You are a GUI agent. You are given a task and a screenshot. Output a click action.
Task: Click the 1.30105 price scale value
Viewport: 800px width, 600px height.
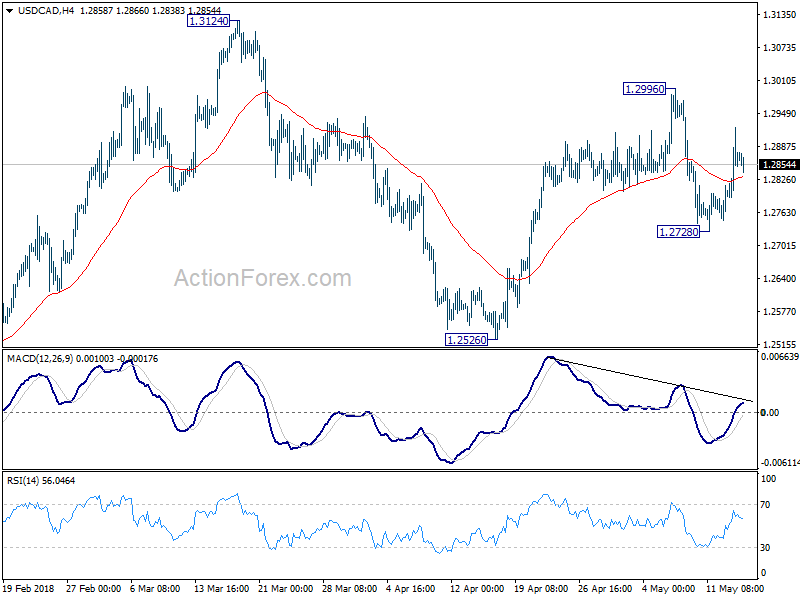click(x=779, y=81)
